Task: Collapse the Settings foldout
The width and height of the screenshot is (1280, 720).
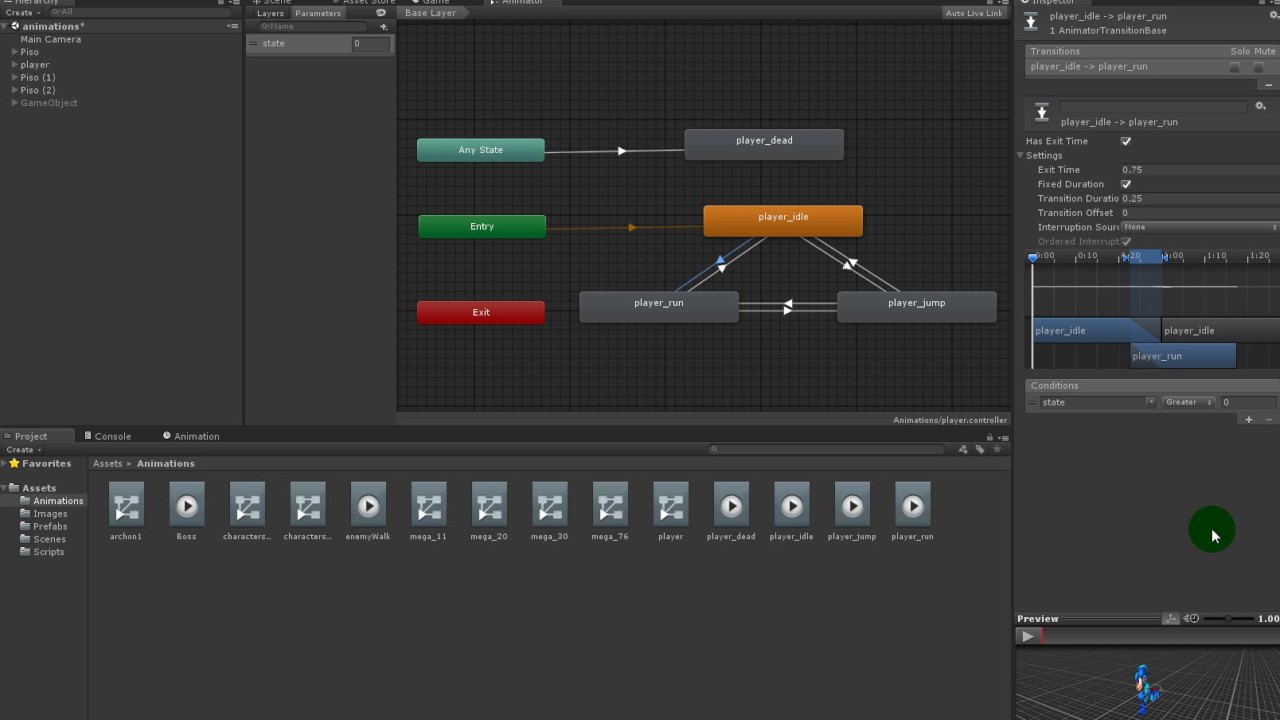Action: (1021, 155)
